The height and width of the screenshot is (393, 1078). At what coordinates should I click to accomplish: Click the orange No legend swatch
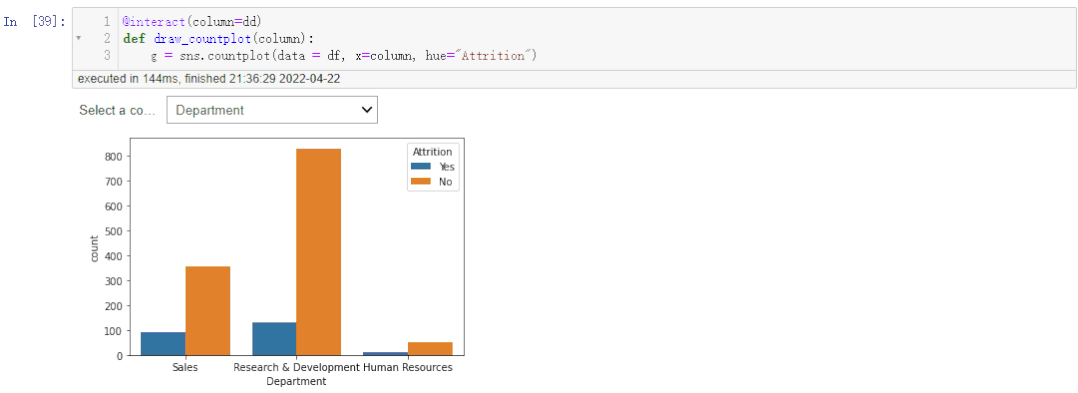coord(420,182)
